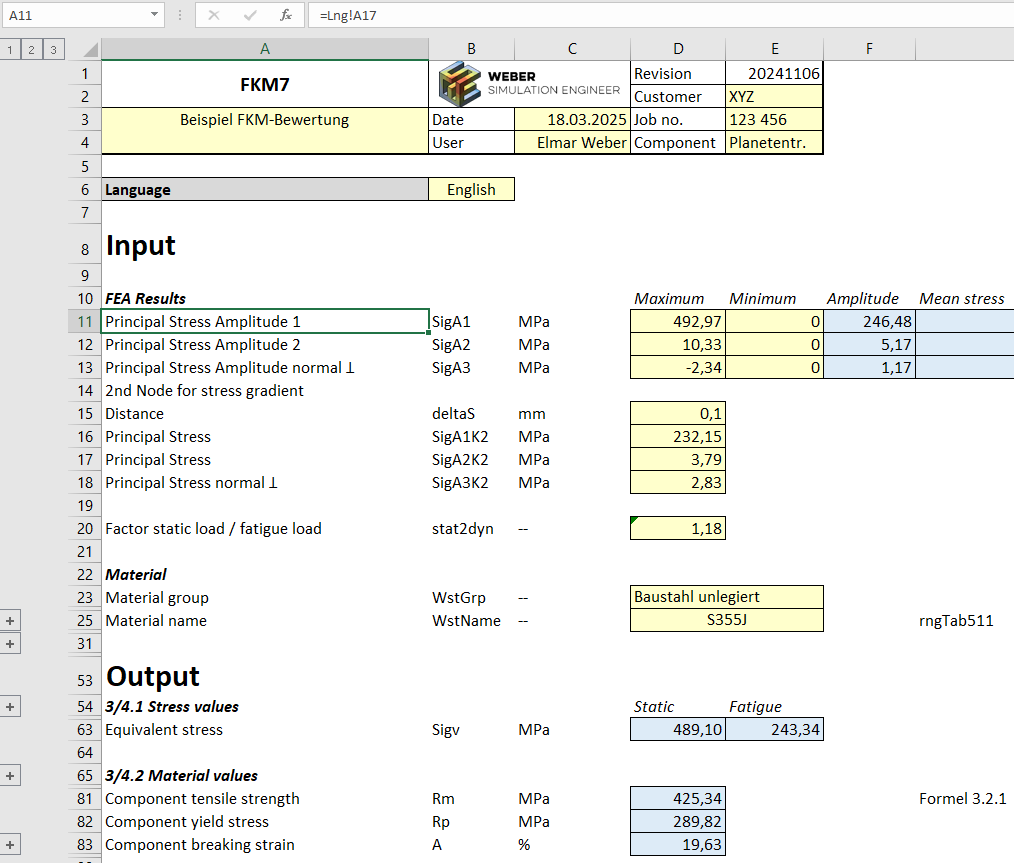Image resolution: width=1014 pixels, height=863 pixels.
Task: Click the SigA1 Maximum value 492,97
Action: click(678, 322)
